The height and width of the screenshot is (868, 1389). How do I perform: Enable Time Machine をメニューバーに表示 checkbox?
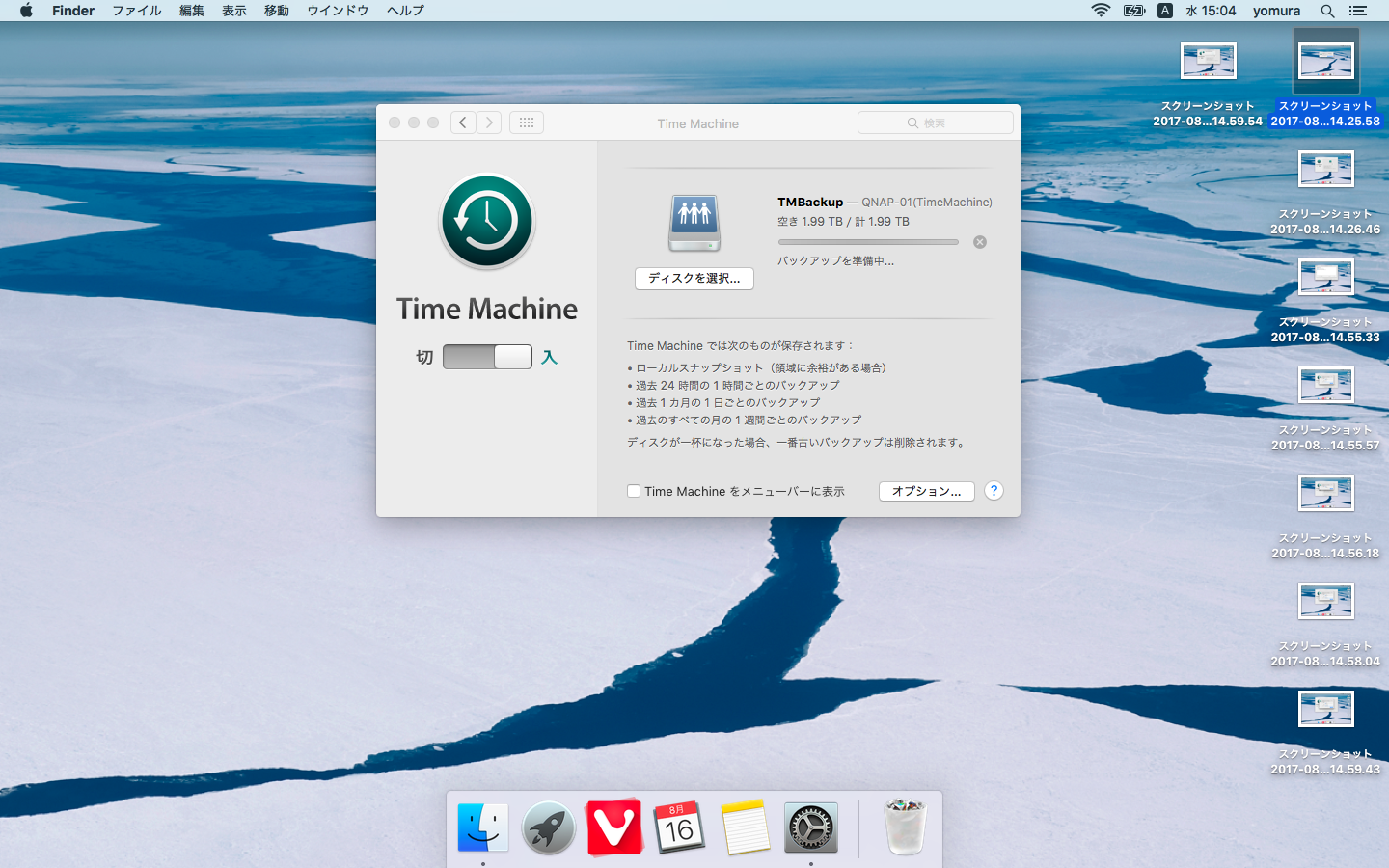(x=634, y=491)
